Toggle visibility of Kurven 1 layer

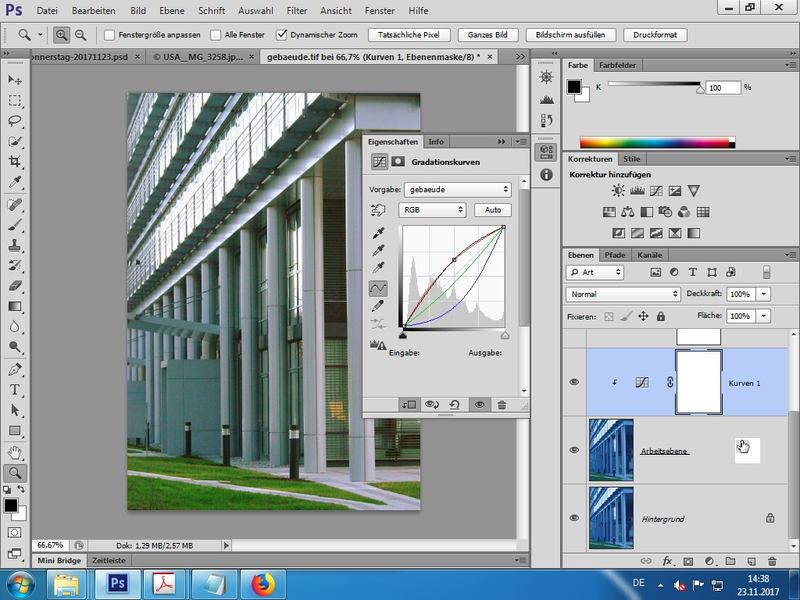click(574, 382)
